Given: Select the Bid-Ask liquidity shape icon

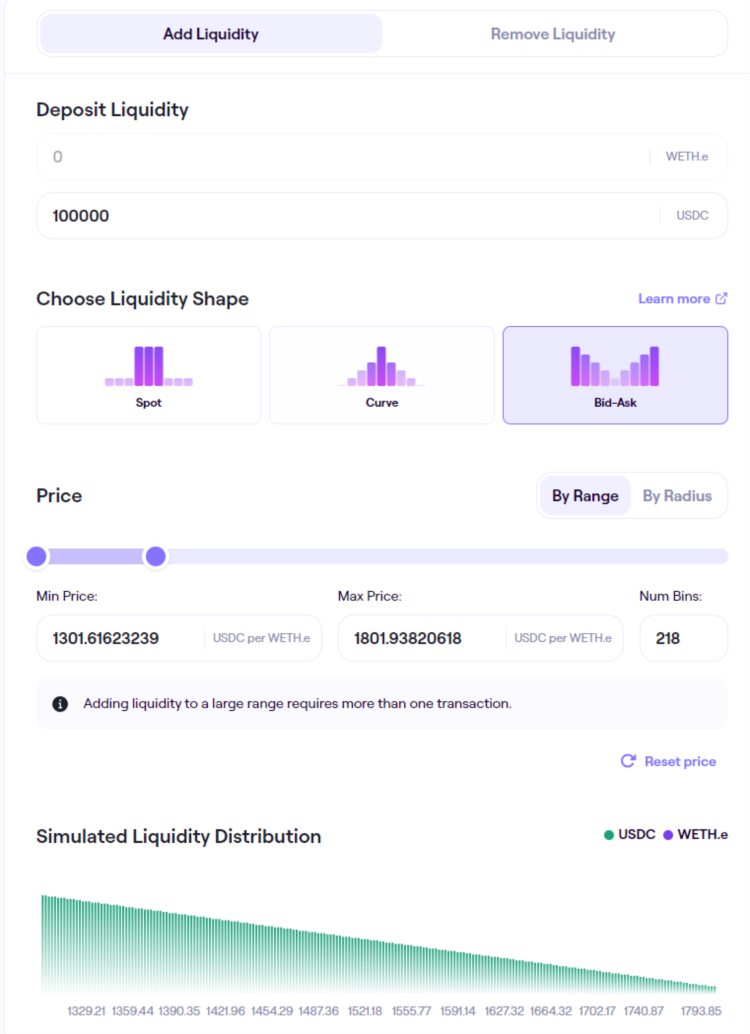Looking at the screenshot, I should (614, 365).
